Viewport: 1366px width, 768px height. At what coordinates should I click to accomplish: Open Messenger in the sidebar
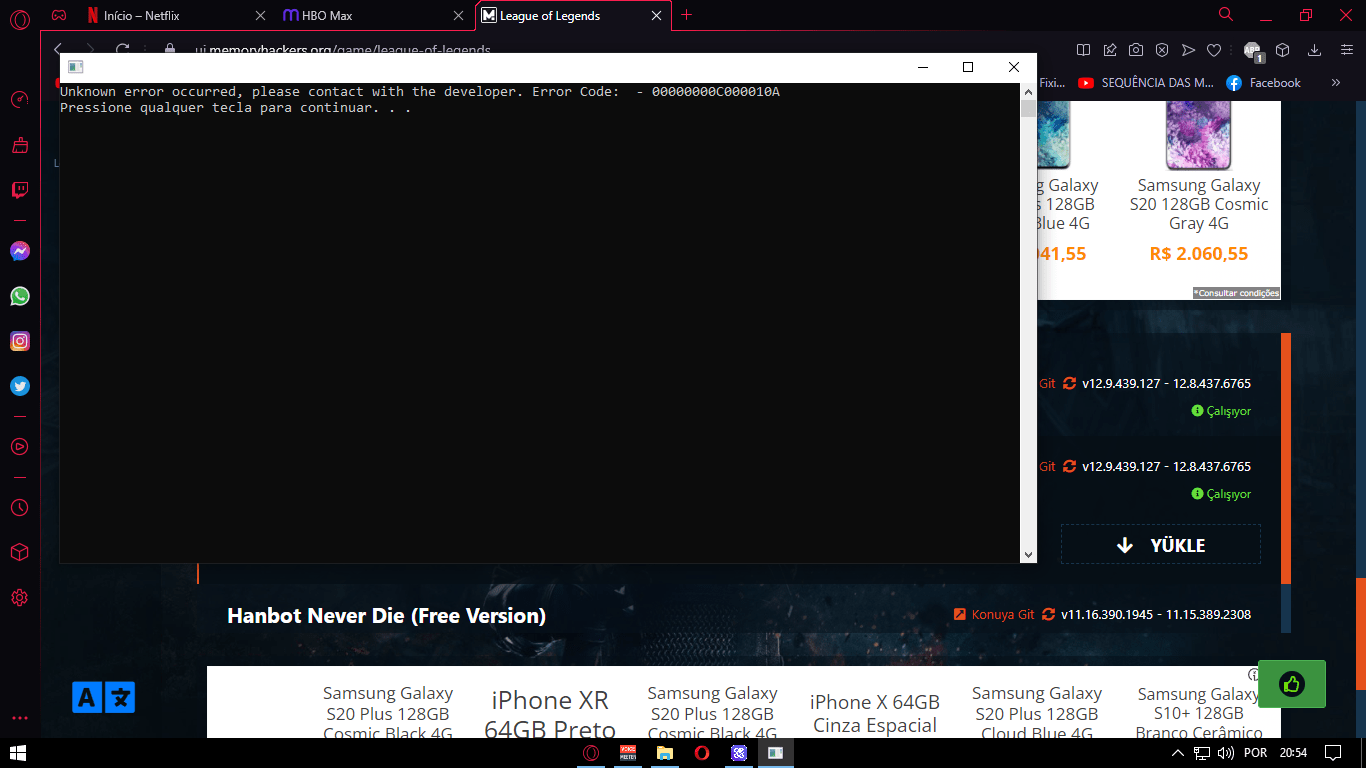(20, 251)
